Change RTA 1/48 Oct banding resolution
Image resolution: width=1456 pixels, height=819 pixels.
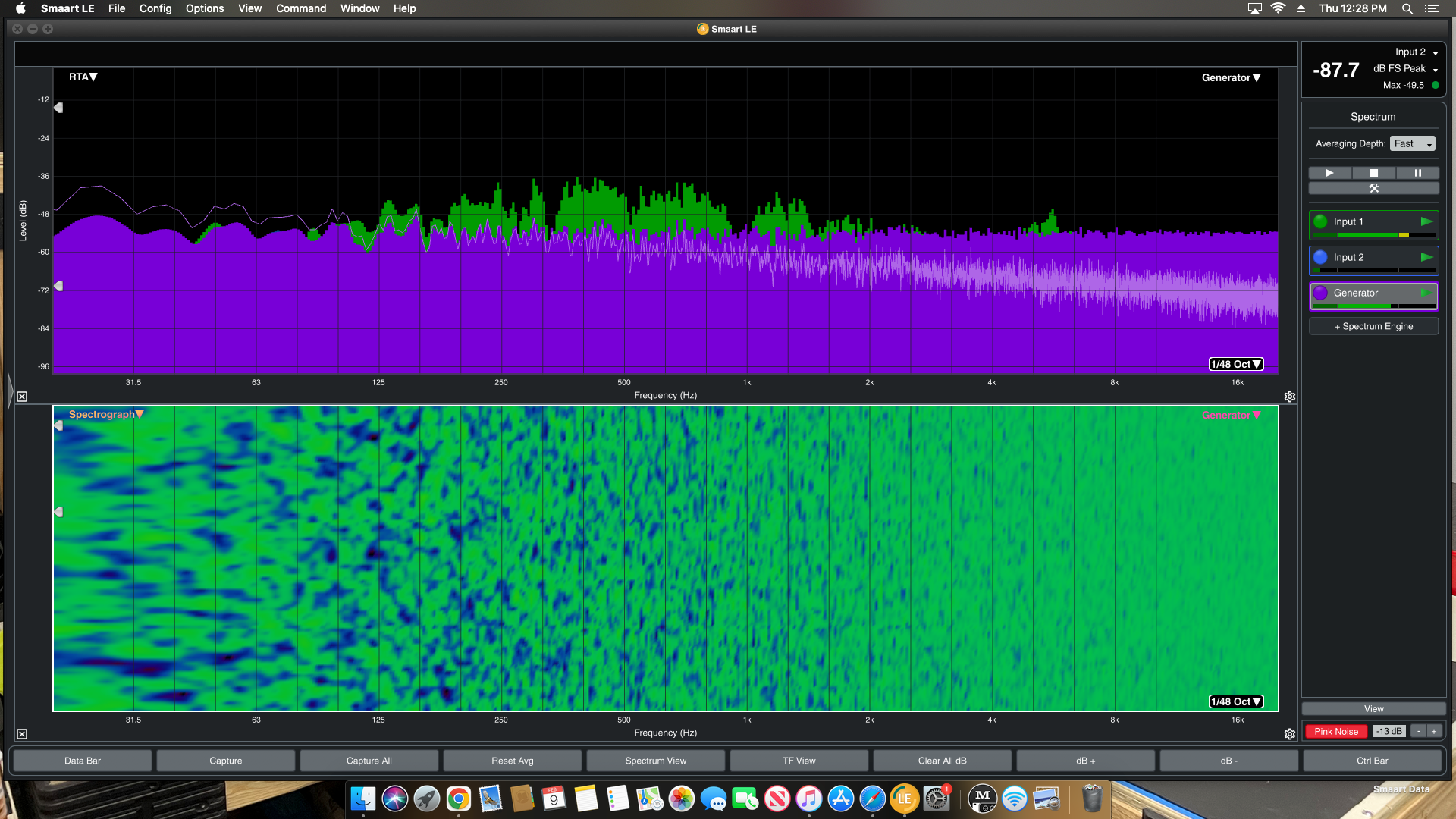coord(1236,364)
